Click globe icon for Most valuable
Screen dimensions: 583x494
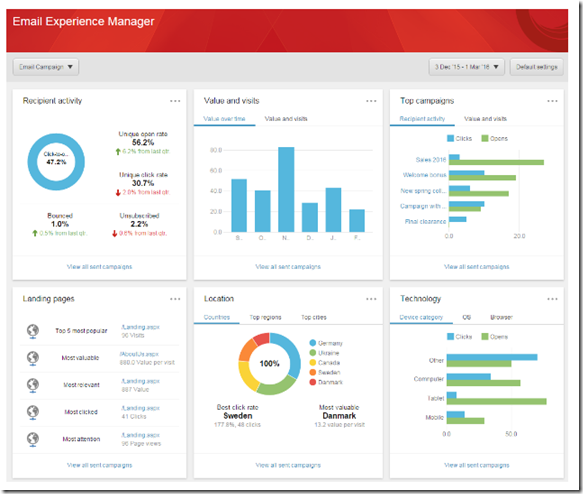(x=33, y=358)
